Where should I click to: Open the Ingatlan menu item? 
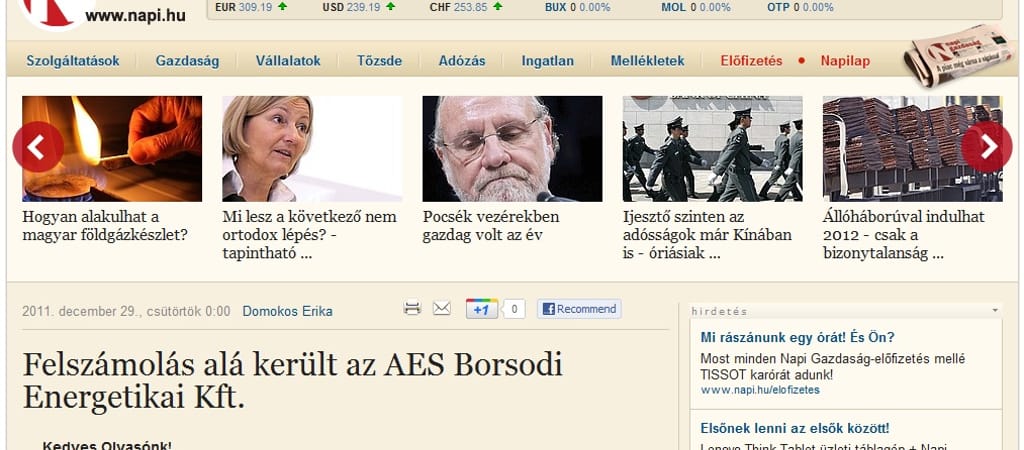pos(547,61)
